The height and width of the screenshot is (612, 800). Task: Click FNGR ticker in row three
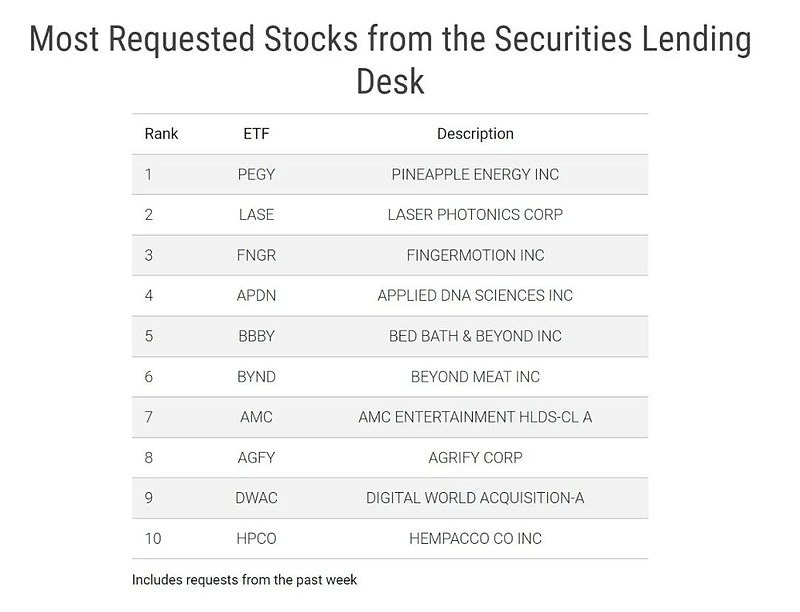256,255
